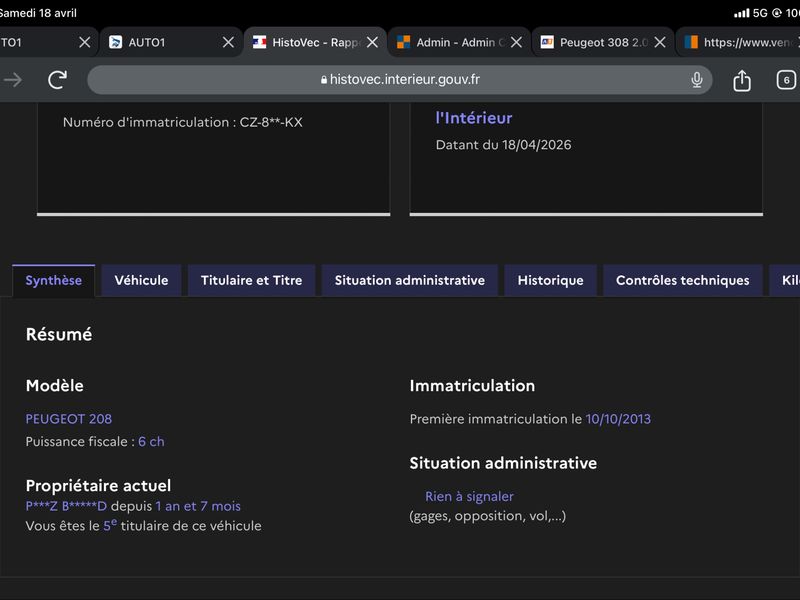The height and width of the screenshot is (600, 800).
Task: Click the Rien à signaler status text
Action: 469,496
